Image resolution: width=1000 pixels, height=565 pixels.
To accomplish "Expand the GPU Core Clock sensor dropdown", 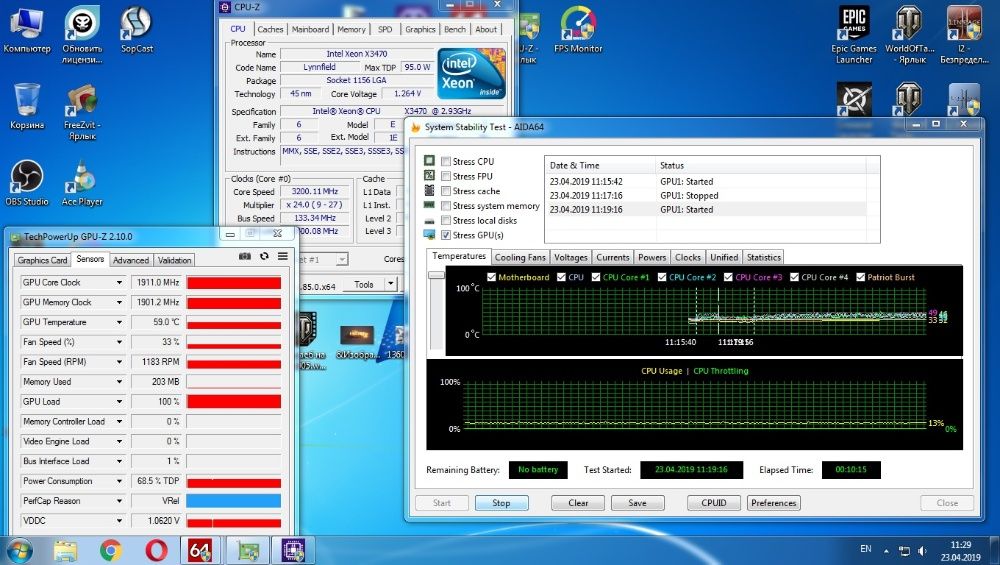I will 119,282.
